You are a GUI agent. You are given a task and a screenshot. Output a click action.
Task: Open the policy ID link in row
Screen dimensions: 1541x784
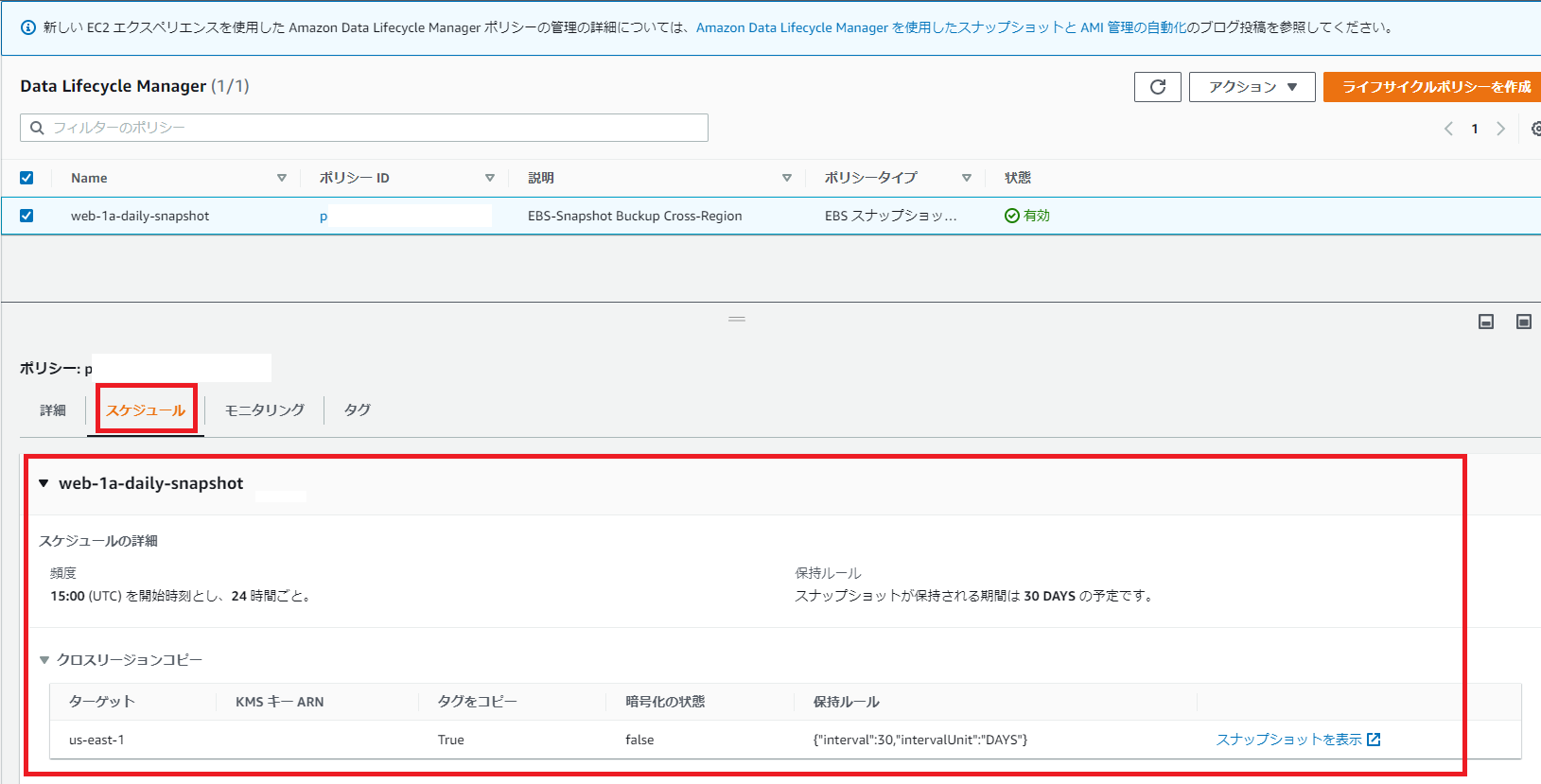pos(324,217)
